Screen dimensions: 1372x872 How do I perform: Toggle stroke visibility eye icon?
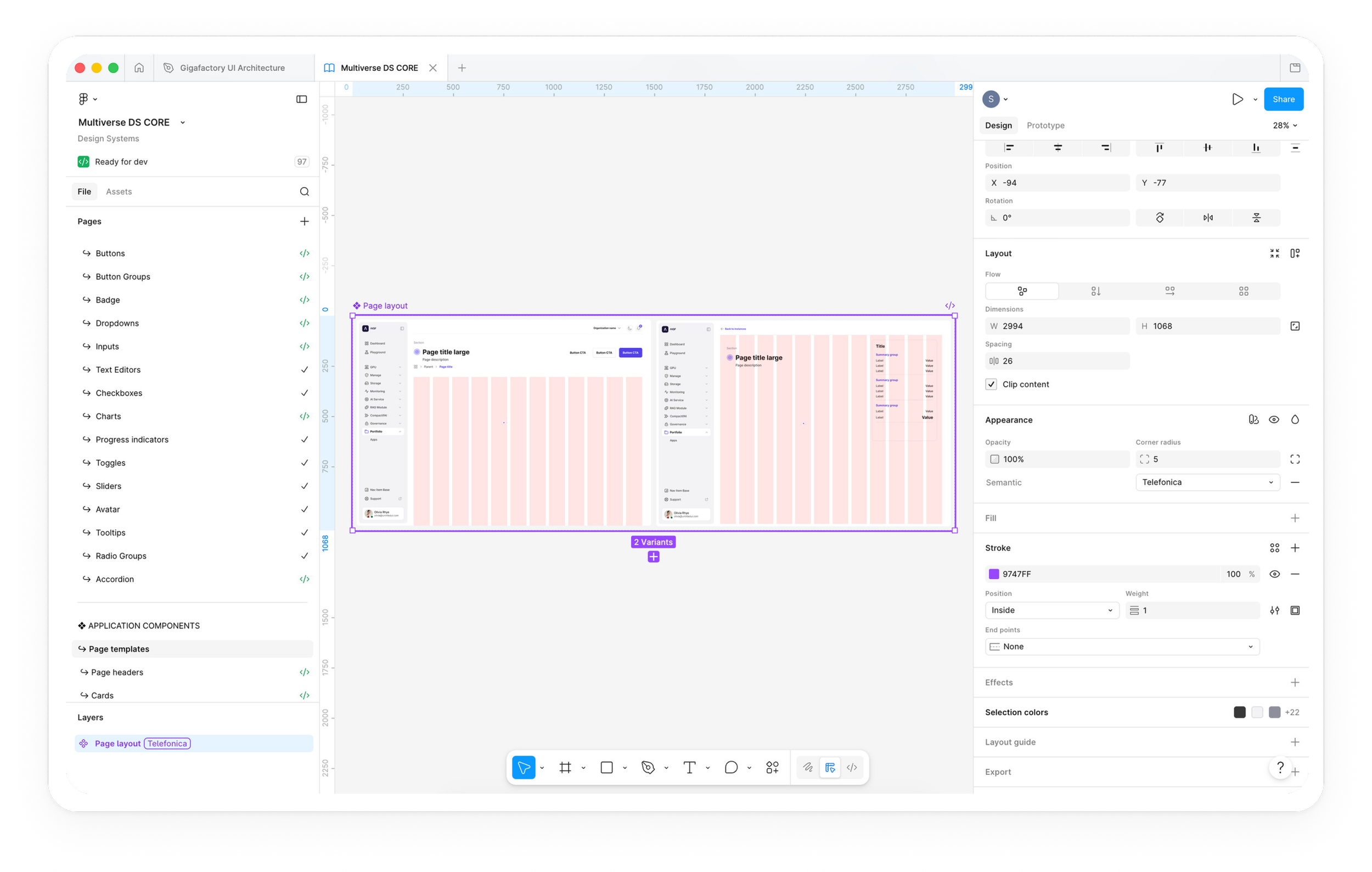1274,574
